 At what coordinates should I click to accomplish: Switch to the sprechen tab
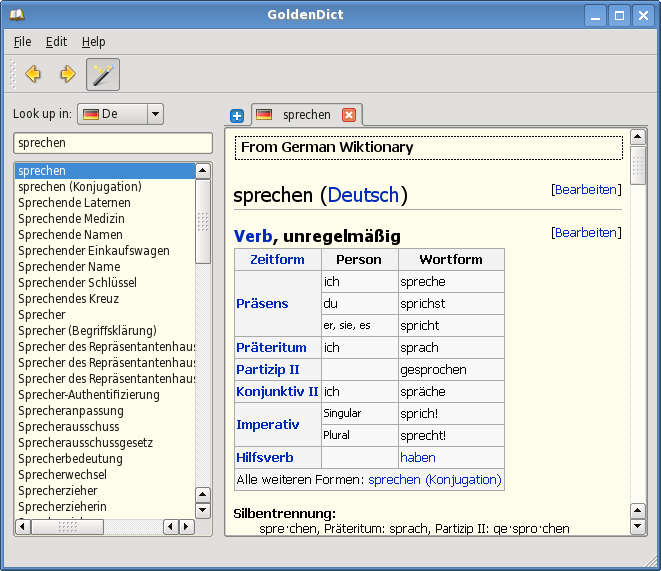(306, 115)
